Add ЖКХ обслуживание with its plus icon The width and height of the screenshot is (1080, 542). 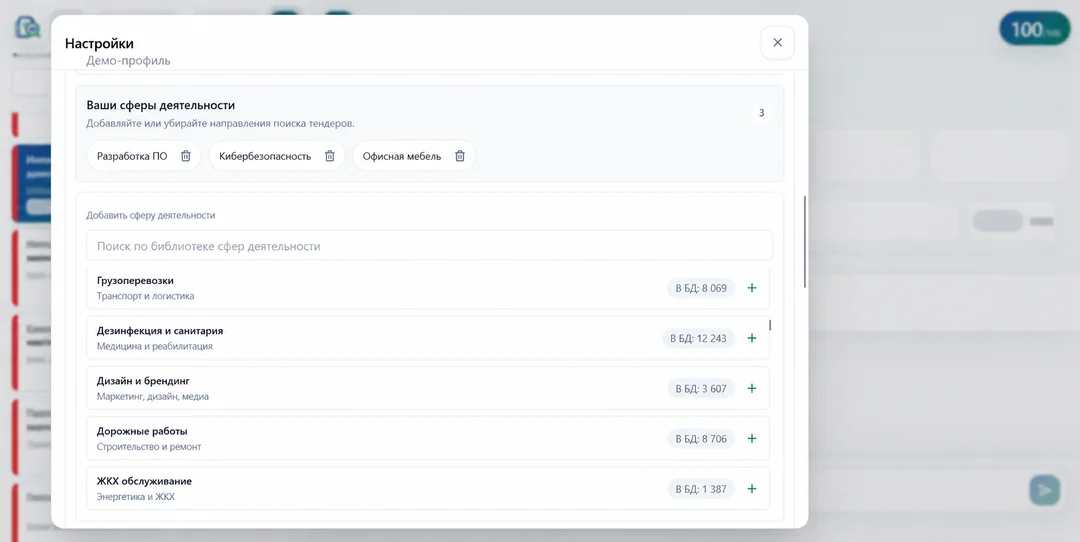[x=752, y=489]
